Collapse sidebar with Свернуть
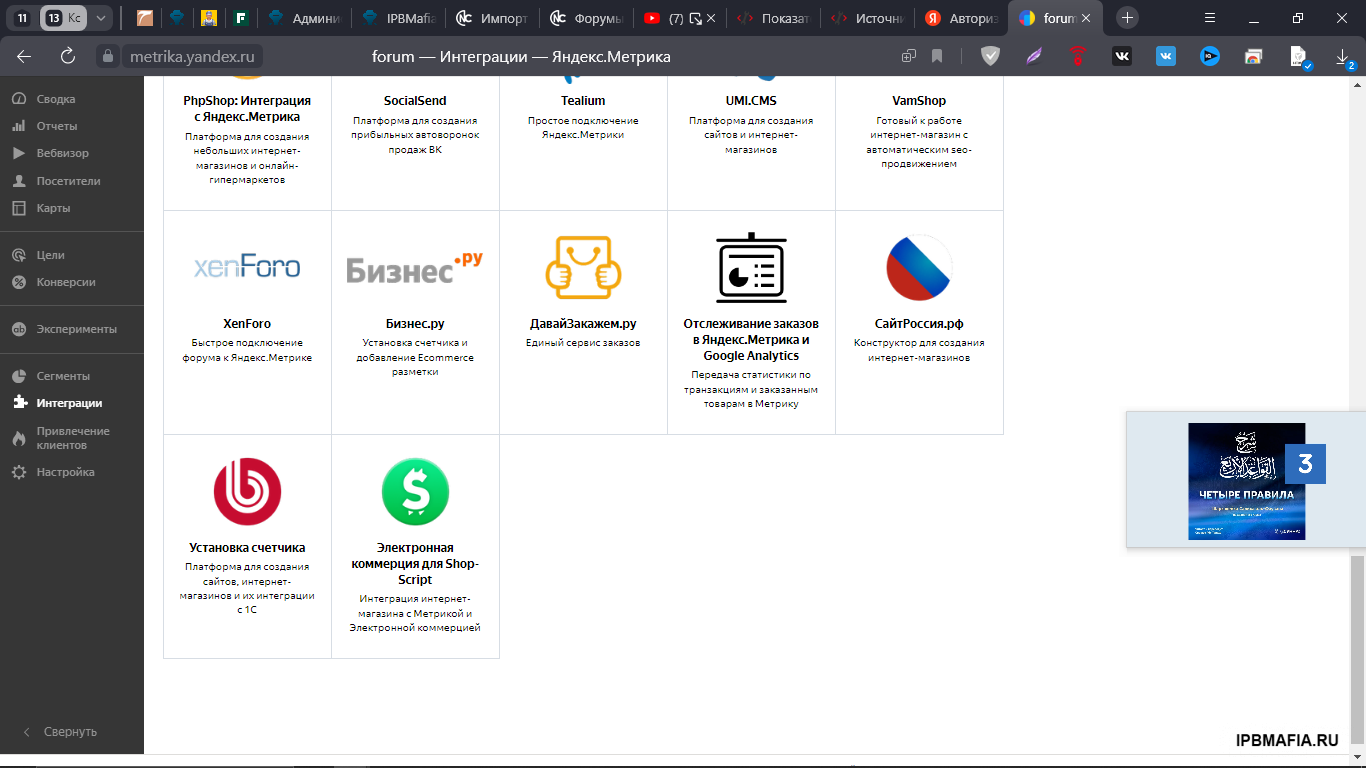 click(x=60, y=732)
